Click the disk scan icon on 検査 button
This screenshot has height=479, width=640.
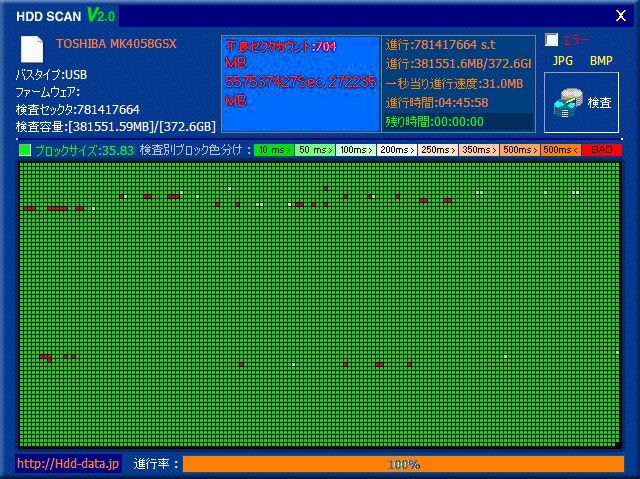pyautogui.click(x=572, y=100)
